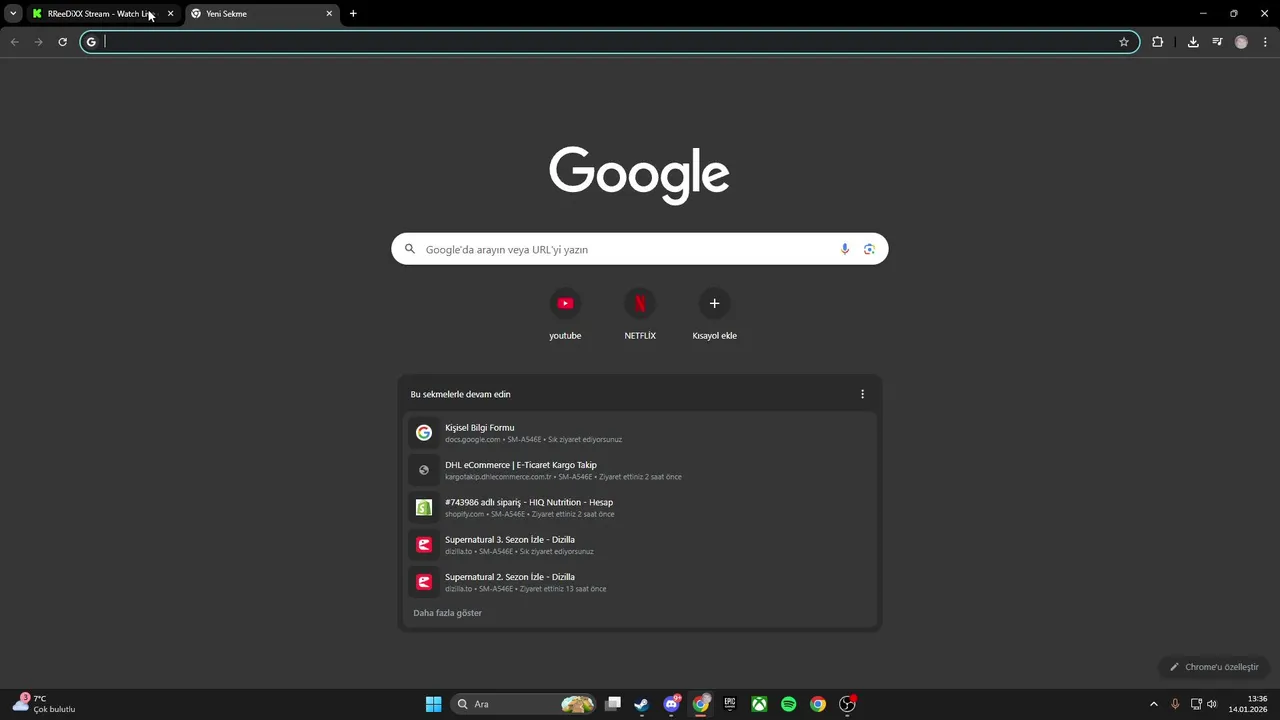Open options for Bu sekmelerle devam edin
This screenshot has height=720, width=1280.
(x=863, y=394)
